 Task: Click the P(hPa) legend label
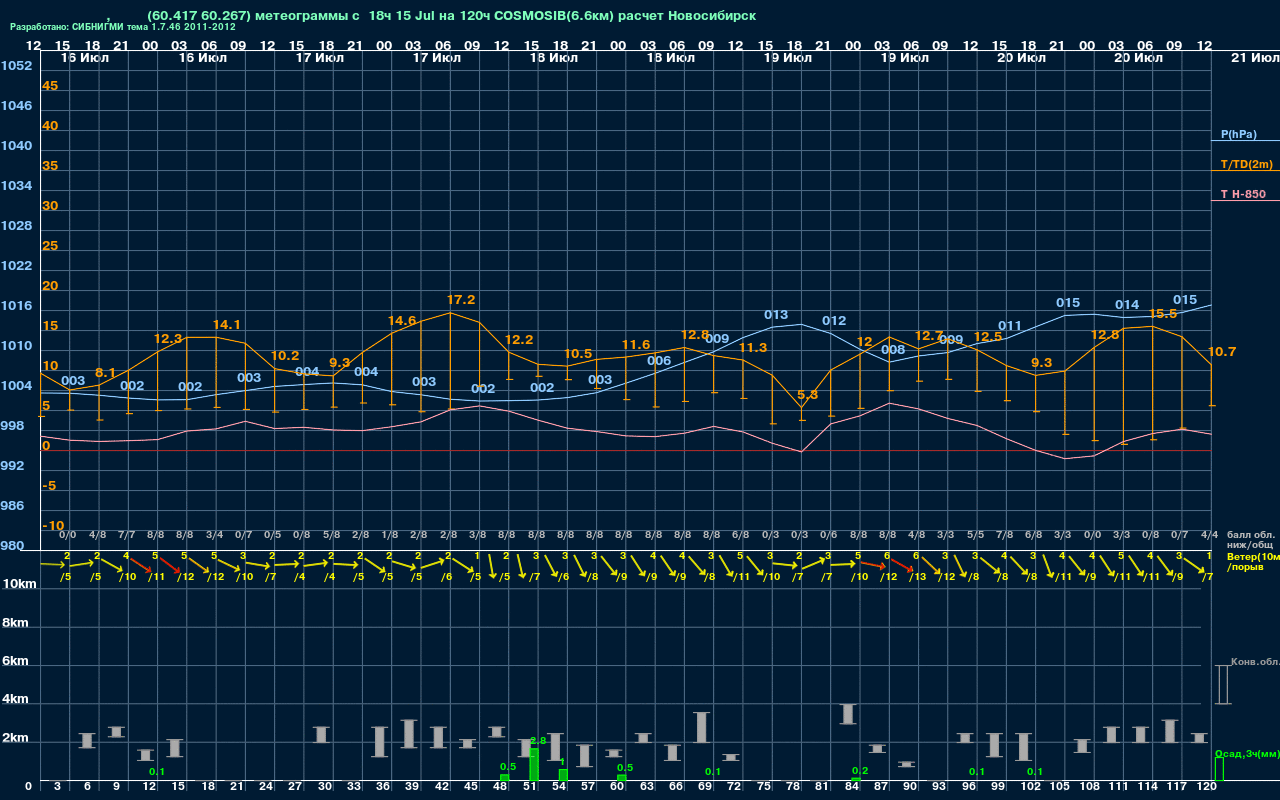point(1238,134)
